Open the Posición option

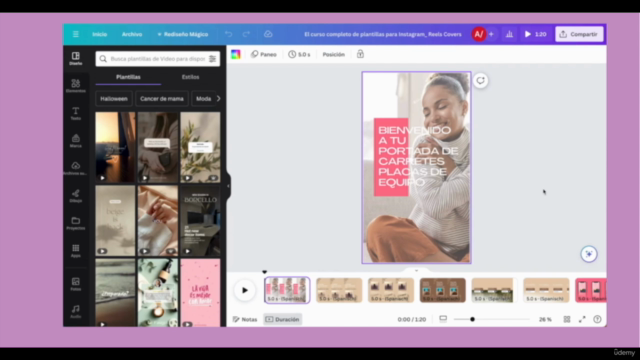333,54
